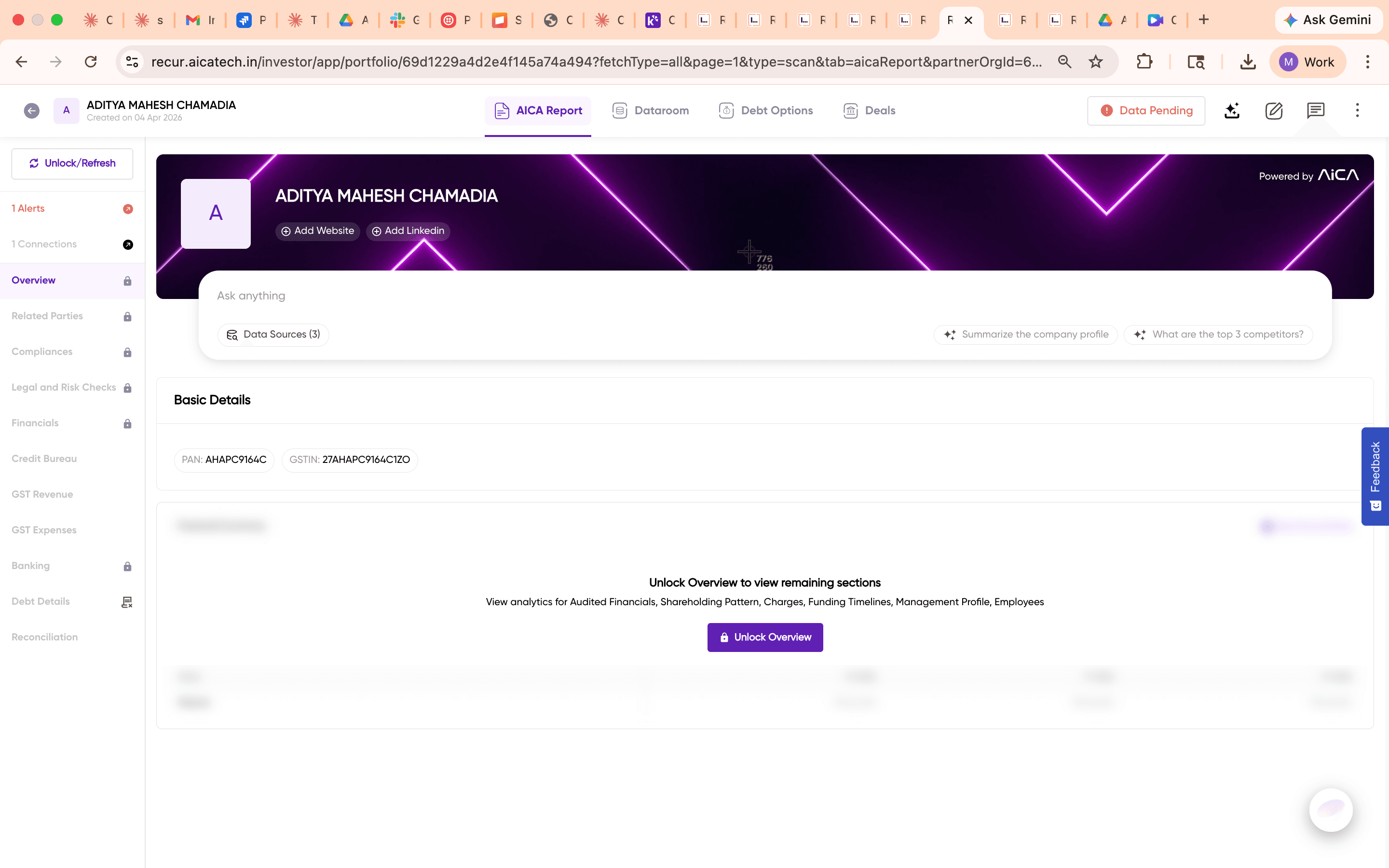Click the edit pencil icon in header
The height and width of the screenshot is (868, 1389).
pos(1274,111)
